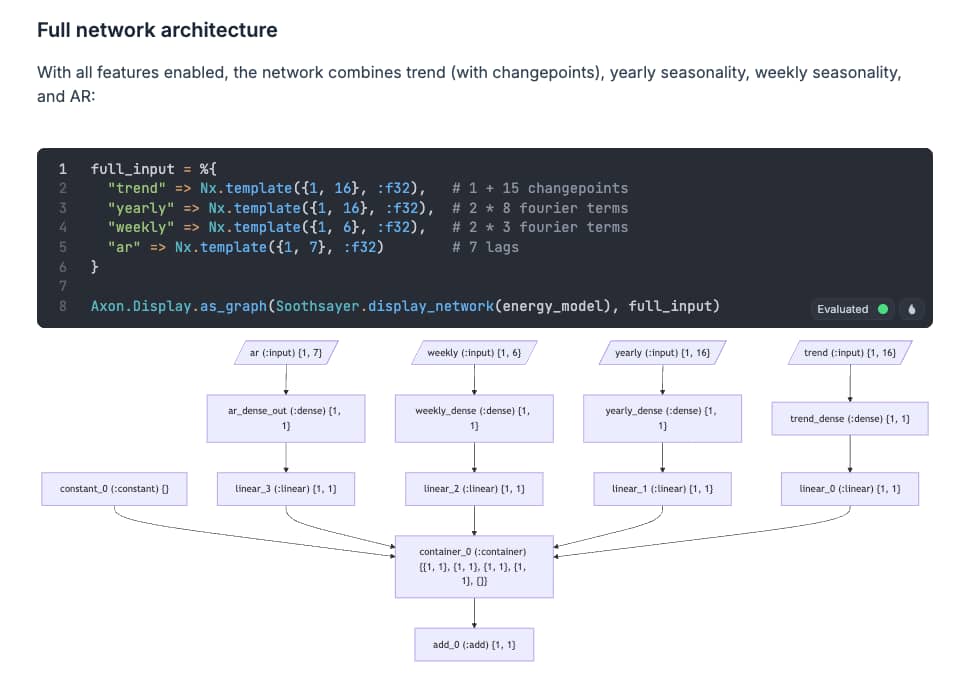Click the trend input node
Image resolution: width=979 pixels, height=687 pixels.
[850, 353]
